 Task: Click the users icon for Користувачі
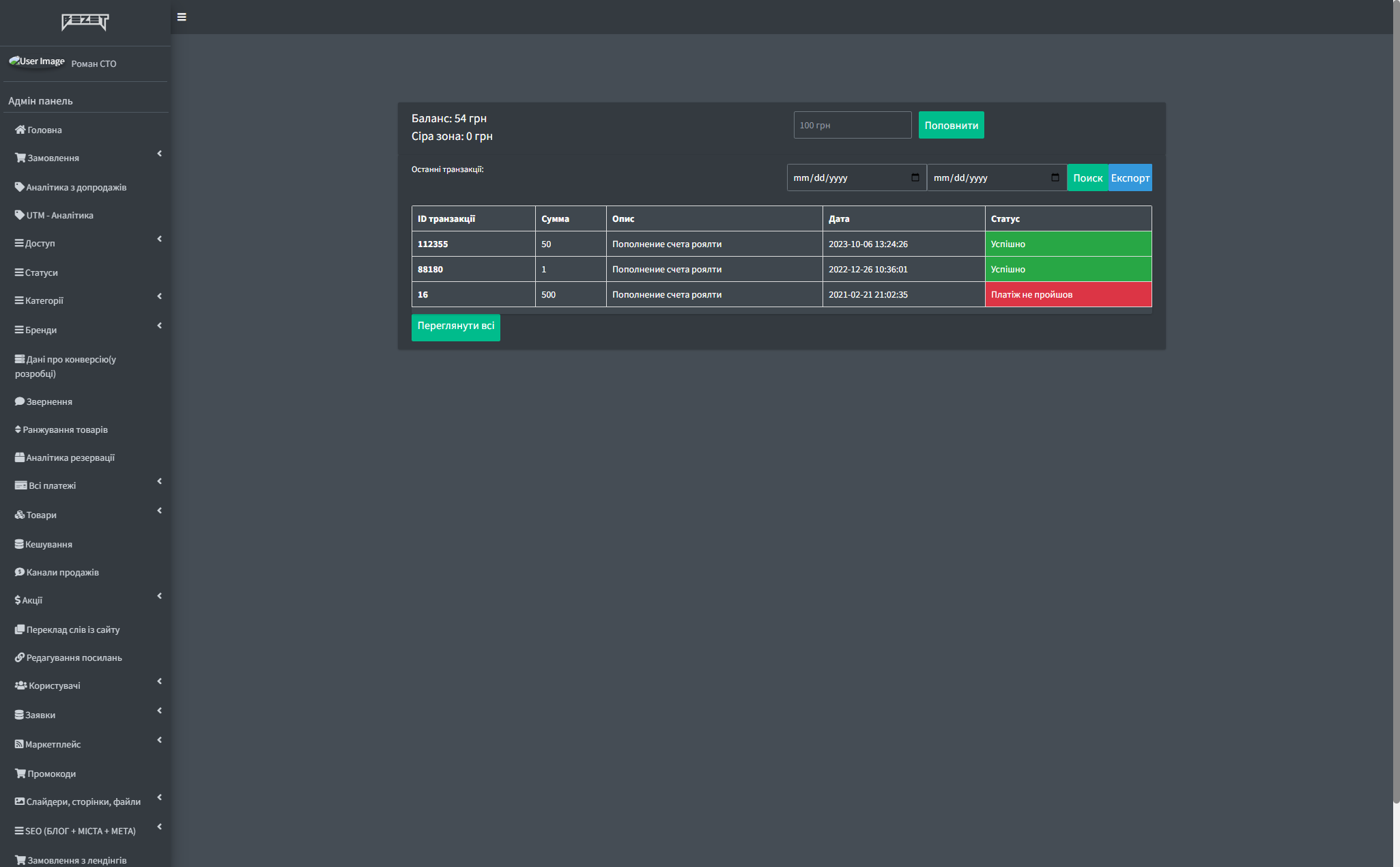click(x=21, y=685)
